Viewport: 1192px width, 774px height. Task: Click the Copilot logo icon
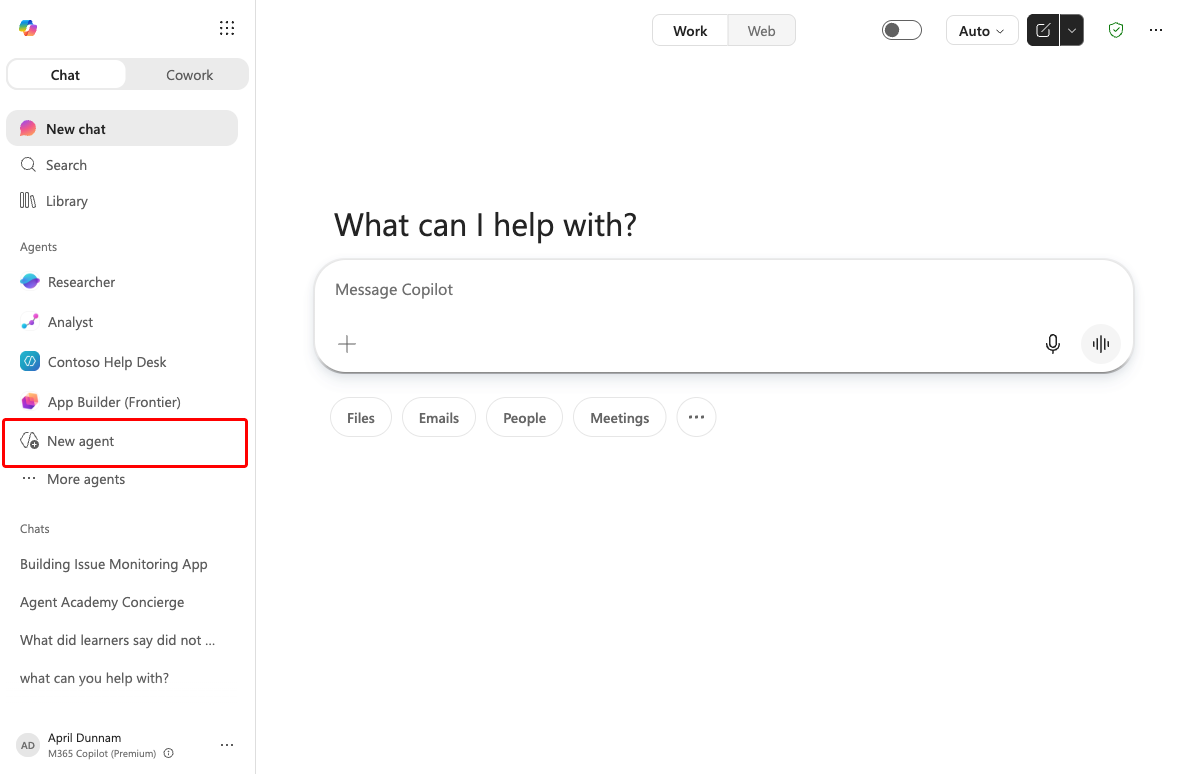[x=28, y=28]
